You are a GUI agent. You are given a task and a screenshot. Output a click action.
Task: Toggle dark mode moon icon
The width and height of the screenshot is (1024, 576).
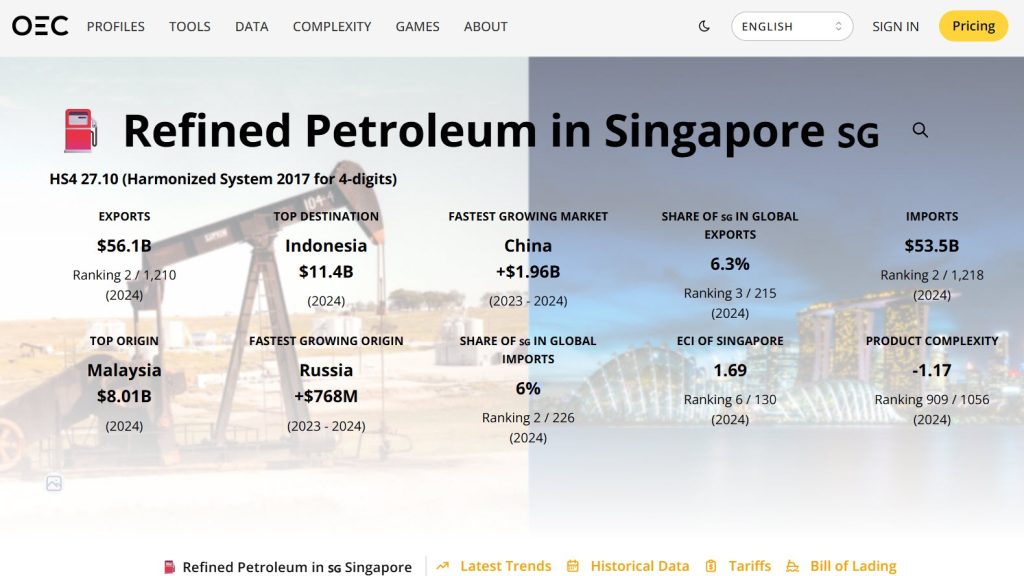(704, 26)
